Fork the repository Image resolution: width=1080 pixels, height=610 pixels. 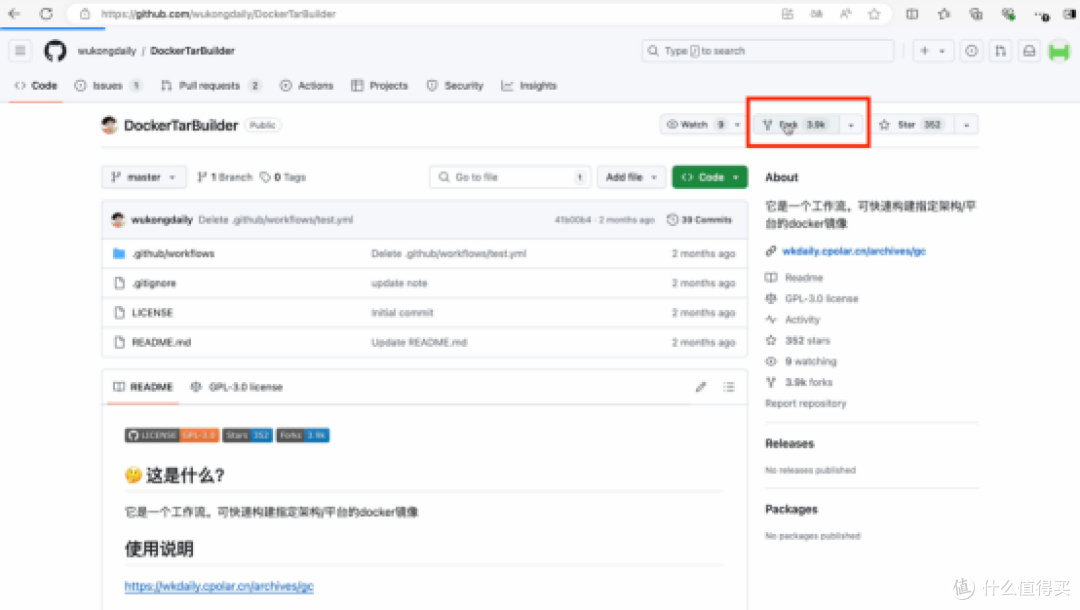coord(795,125)
